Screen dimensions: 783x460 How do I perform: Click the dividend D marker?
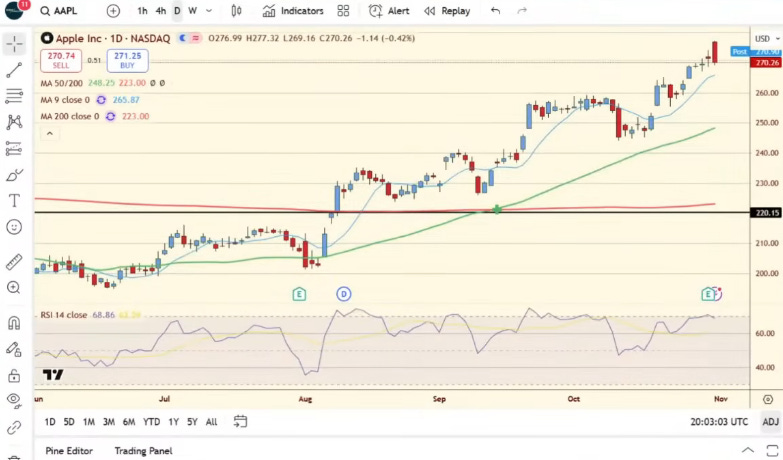[x=344, y=294]
